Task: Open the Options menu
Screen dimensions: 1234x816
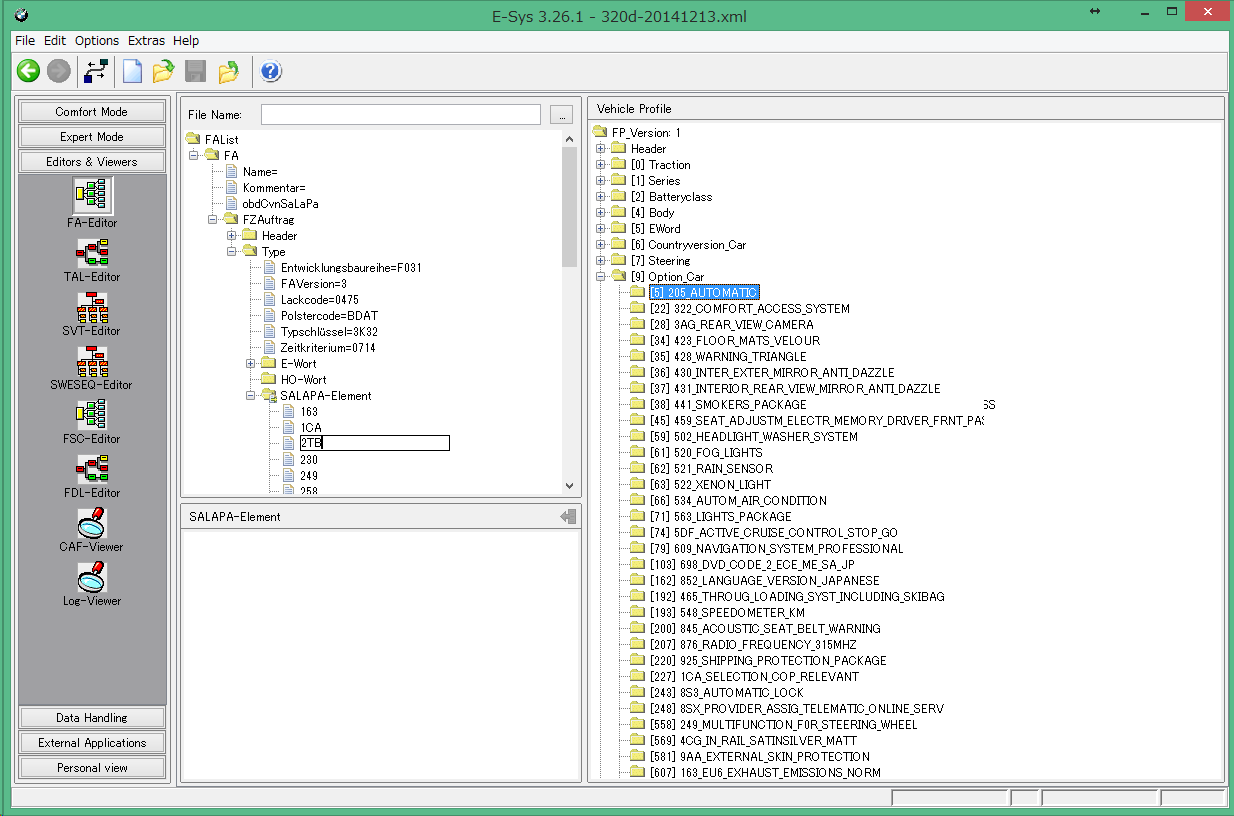Action: point(97,41)
